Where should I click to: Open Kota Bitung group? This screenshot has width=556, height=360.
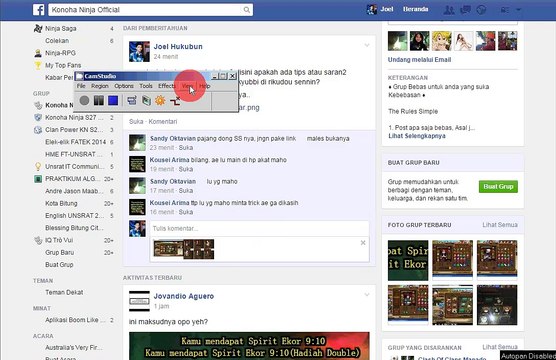point(61,203)
